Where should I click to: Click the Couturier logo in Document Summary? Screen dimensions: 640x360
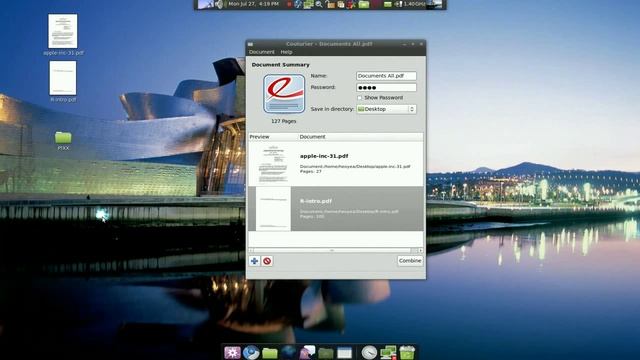(284, 94)
